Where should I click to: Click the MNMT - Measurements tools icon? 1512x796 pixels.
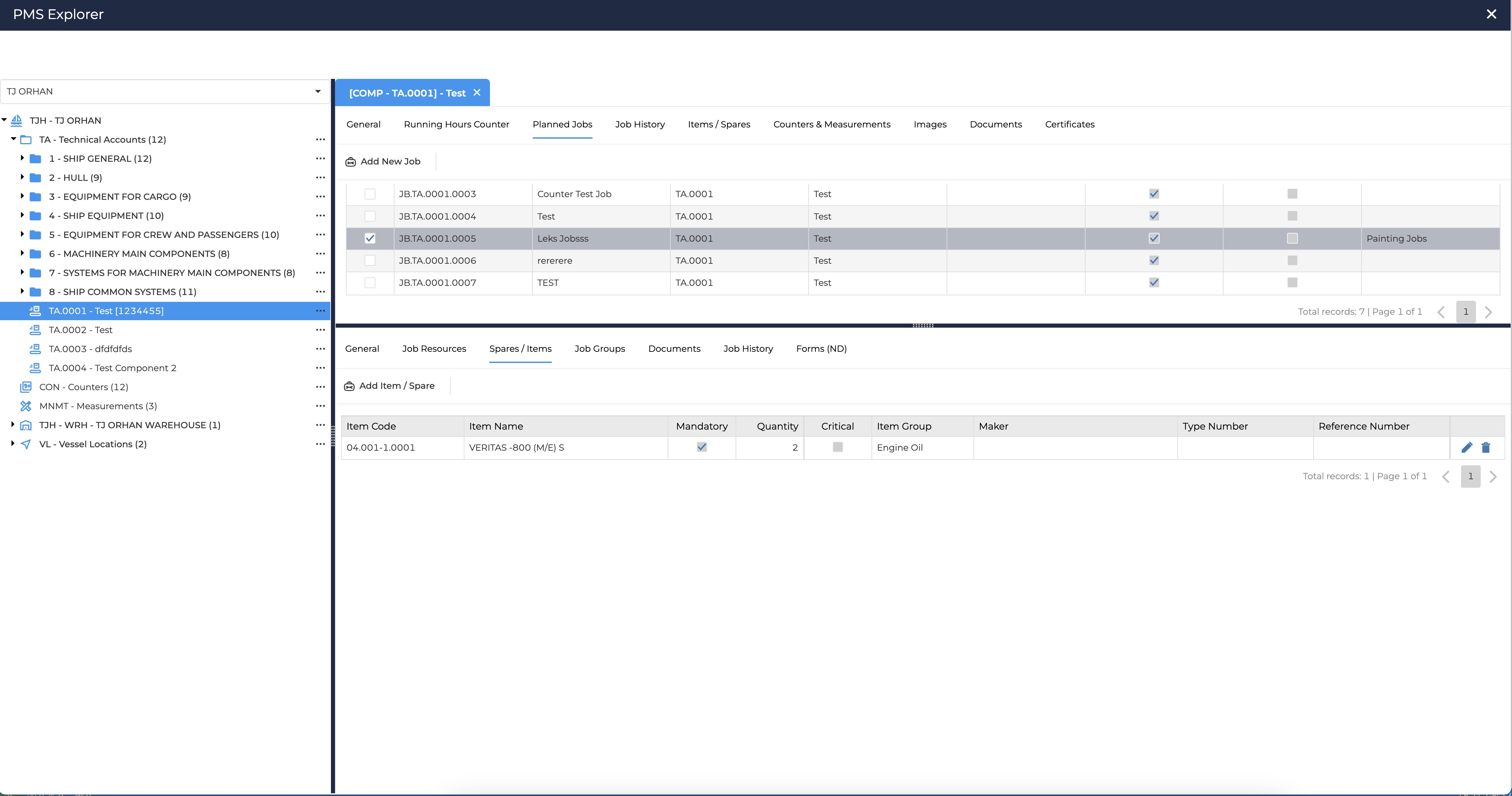26,406
